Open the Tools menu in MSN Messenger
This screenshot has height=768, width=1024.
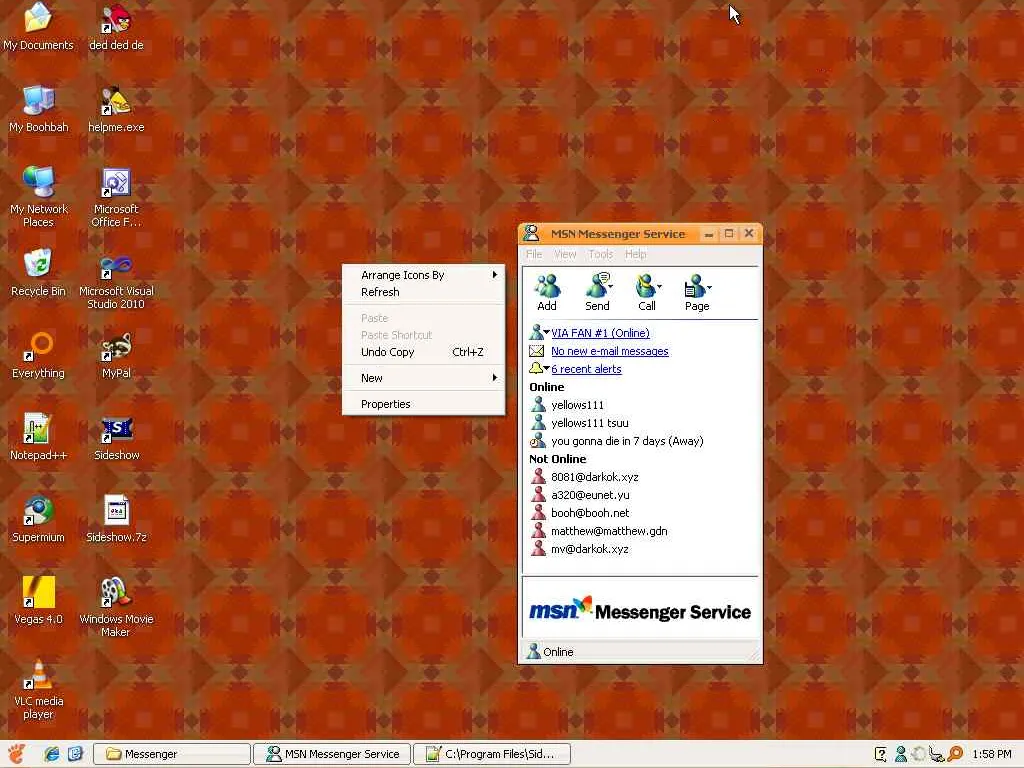(x=601, y=254)
